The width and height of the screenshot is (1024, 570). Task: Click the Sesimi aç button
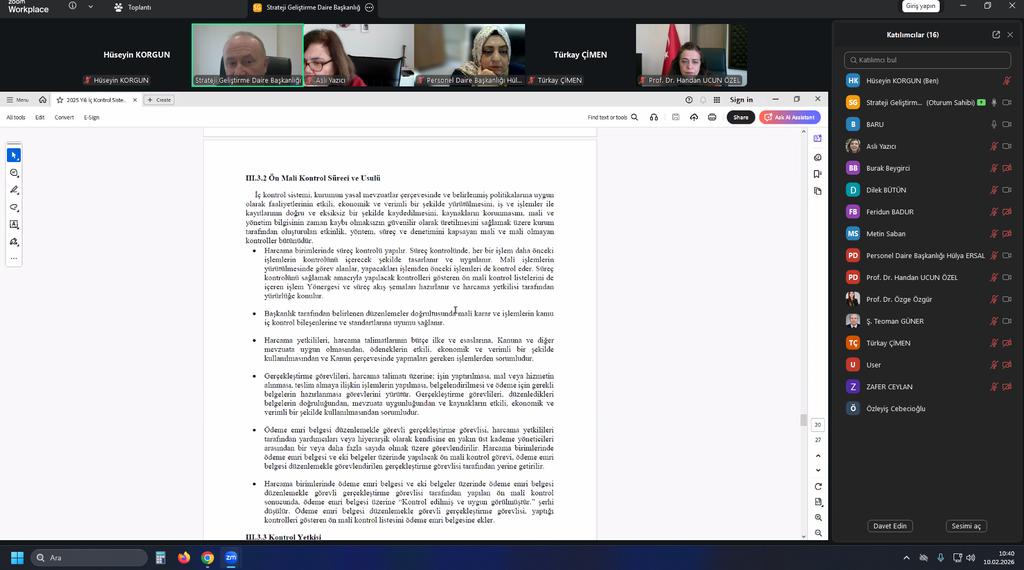(965, 526)
